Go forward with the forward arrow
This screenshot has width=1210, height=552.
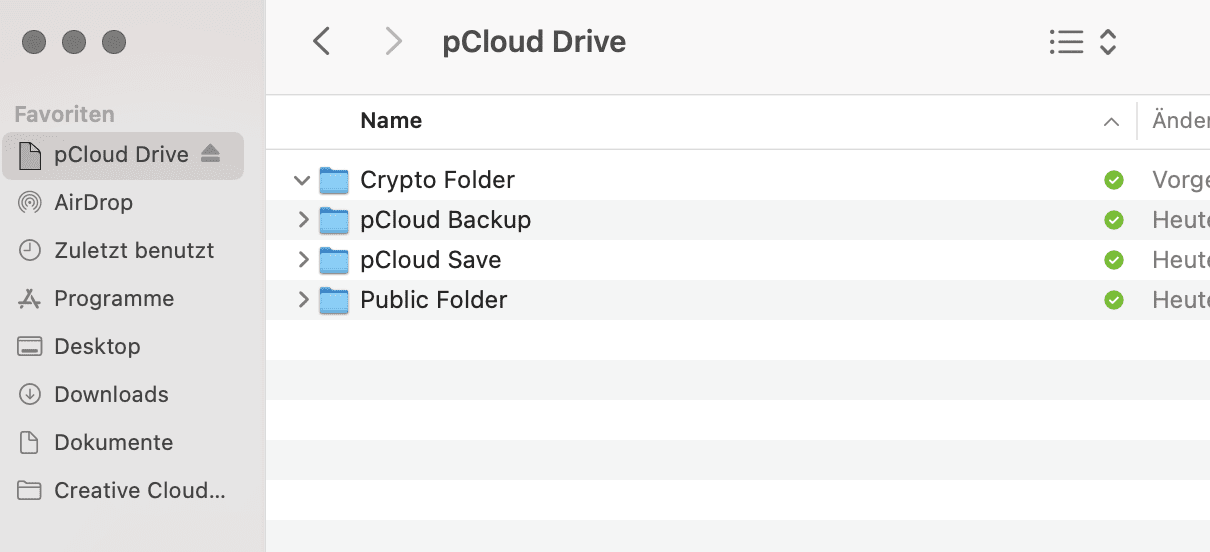click(393, 42)
